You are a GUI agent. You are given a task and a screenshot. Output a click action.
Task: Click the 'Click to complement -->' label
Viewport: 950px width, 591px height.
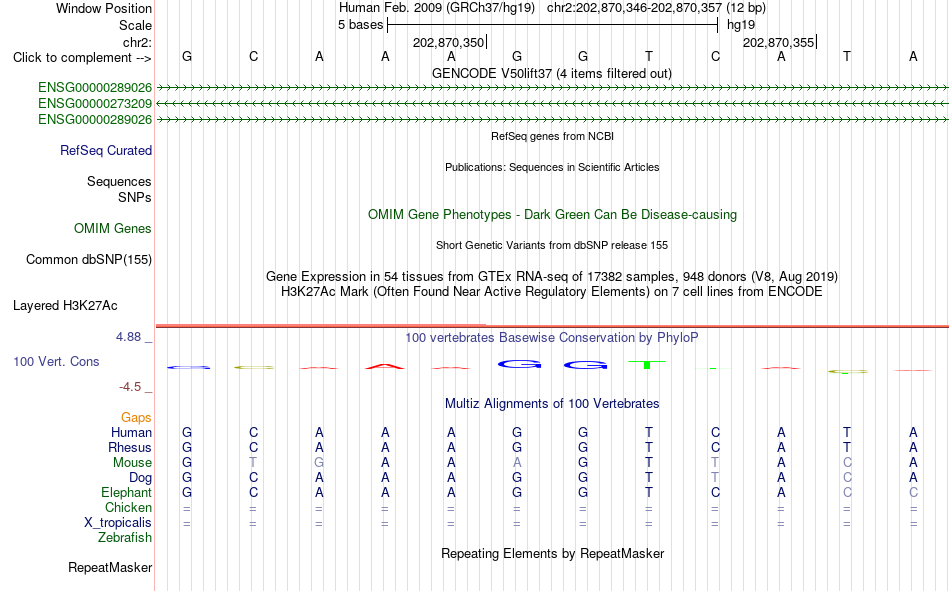[x=82, y=58]
